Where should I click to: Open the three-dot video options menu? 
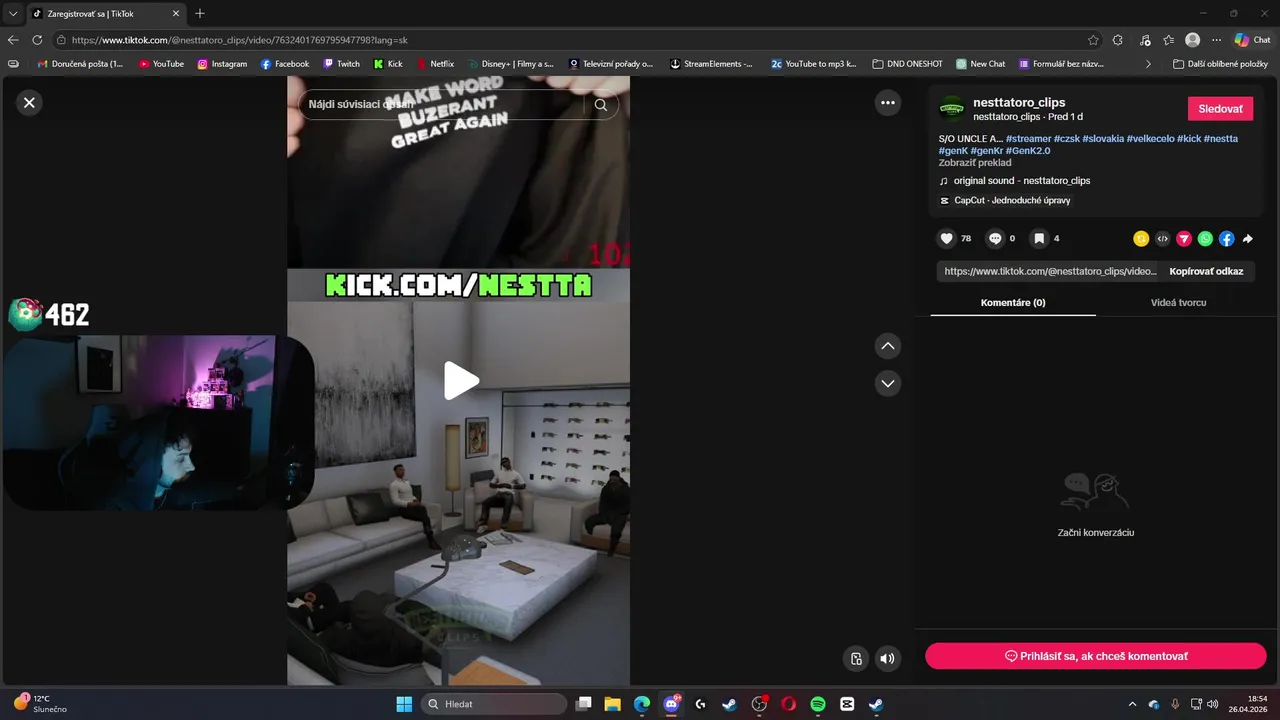pyautogui.click(x=887, y=102)
